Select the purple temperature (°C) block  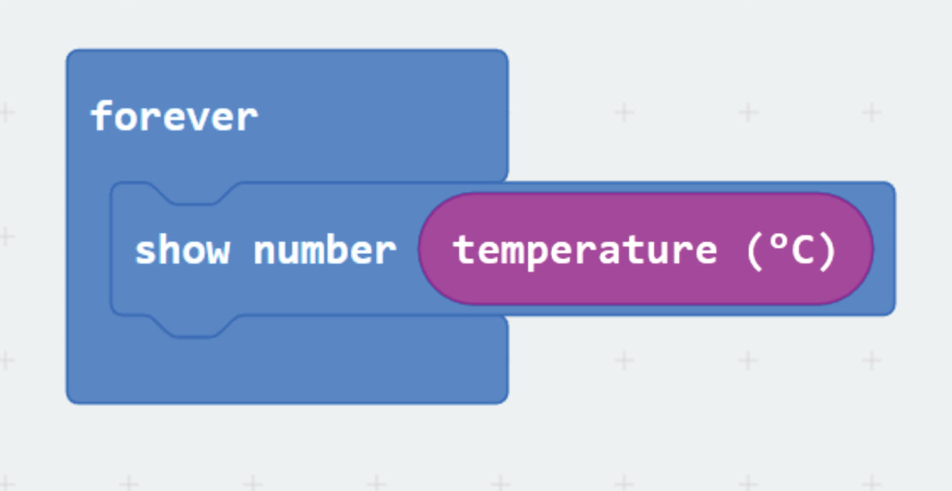coord(645,249)
